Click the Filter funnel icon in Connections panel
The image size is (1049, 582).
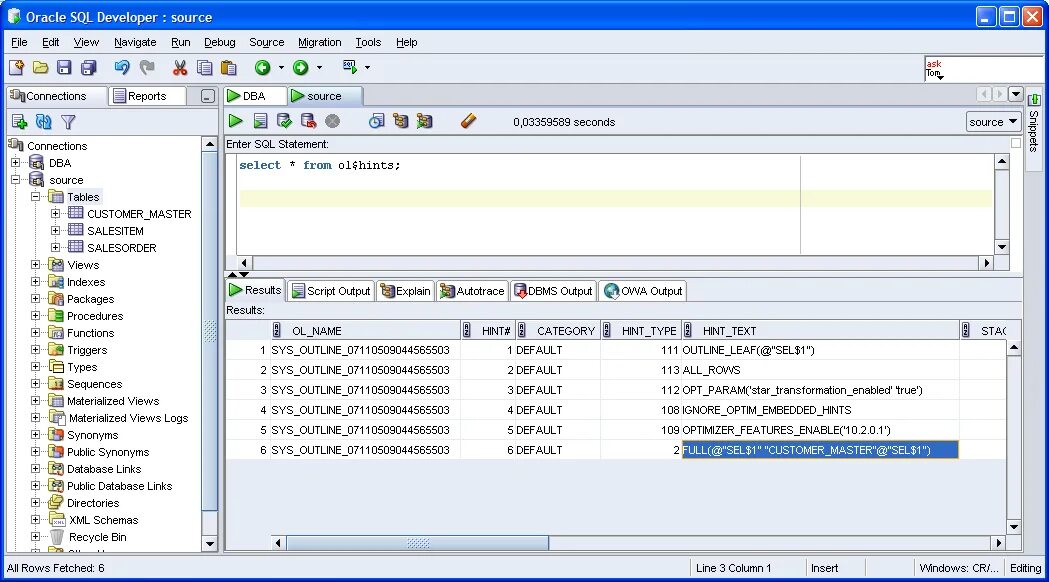[68, 122]
